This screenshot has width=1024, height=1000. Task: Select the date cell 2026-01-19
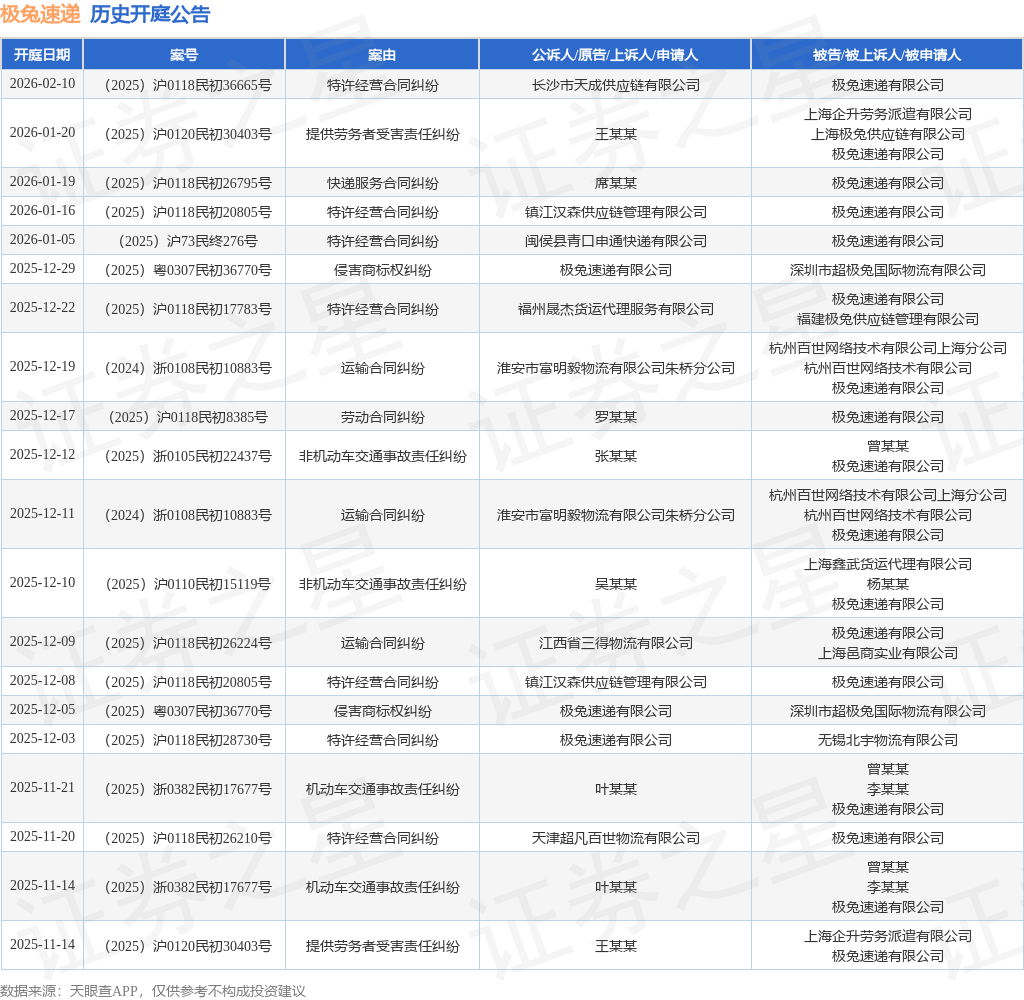pos(42,182)
